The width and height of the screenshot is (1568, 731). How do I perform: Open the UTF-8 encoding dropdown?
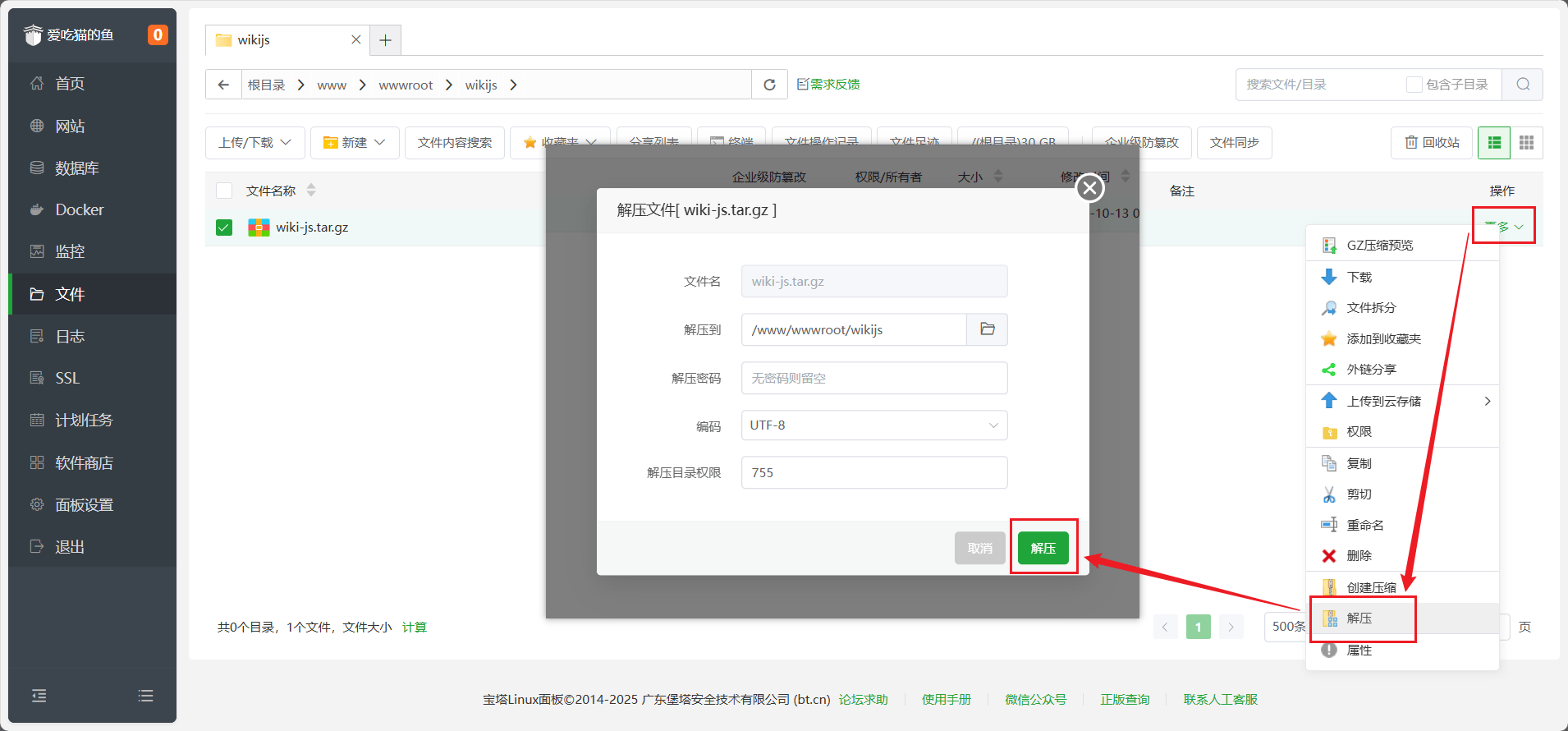point(873,425)
